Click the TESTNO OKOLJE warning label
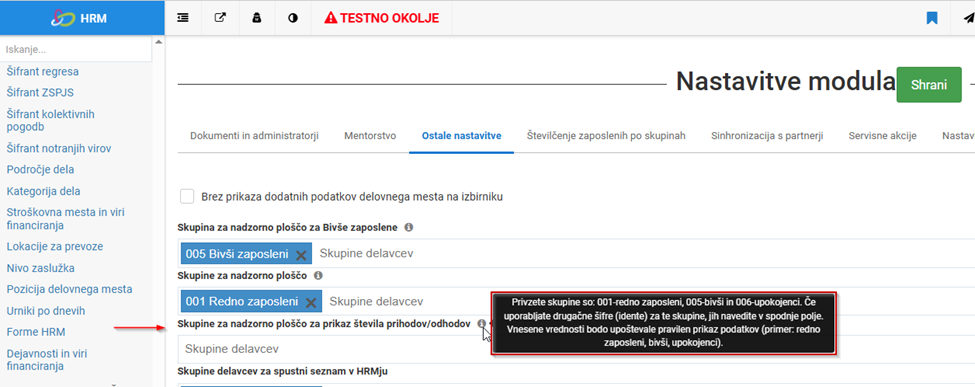This screenshot has height=387, width=975. click(x=382, y=18)
